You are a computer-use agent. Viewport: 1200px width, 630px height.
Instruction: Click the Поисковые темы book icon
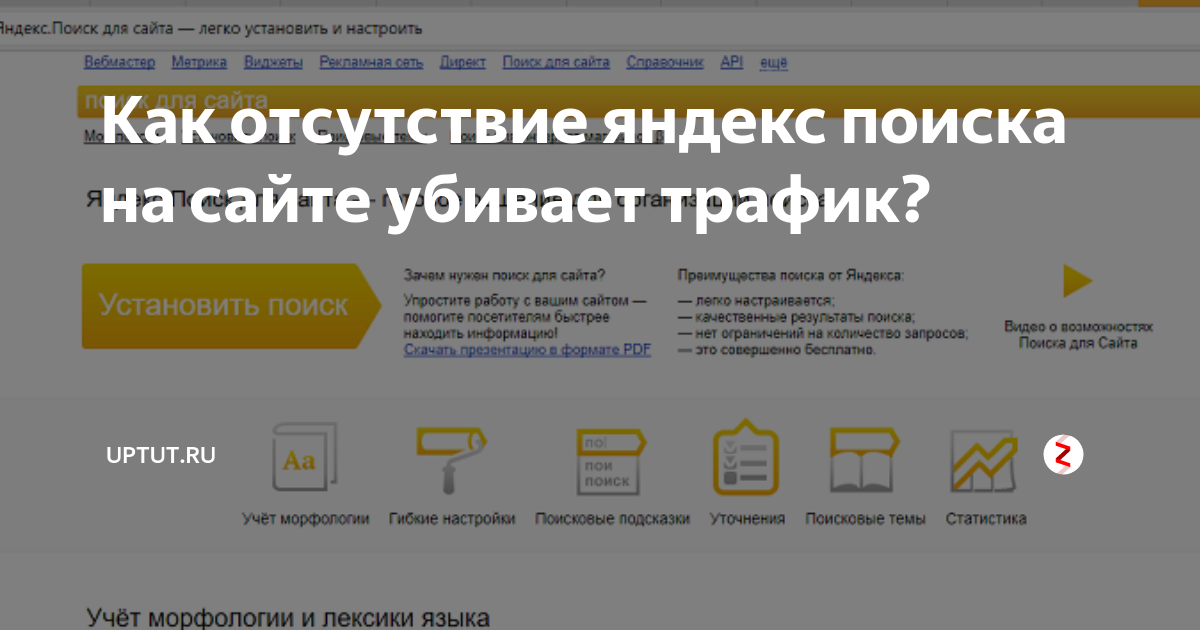click(x=865, y=460)
